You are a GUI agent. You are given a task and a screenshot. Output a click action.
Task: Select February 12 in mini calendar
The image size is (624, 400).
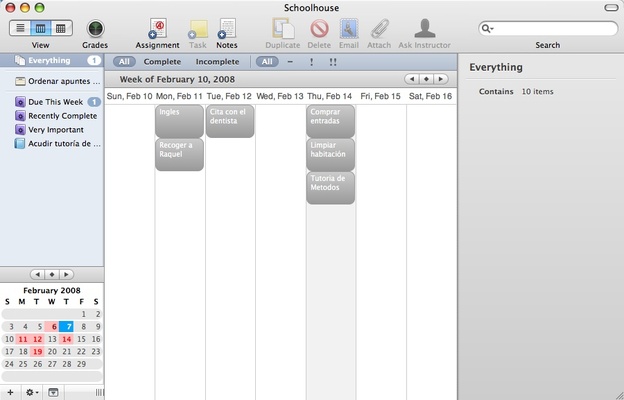point(37,340)
